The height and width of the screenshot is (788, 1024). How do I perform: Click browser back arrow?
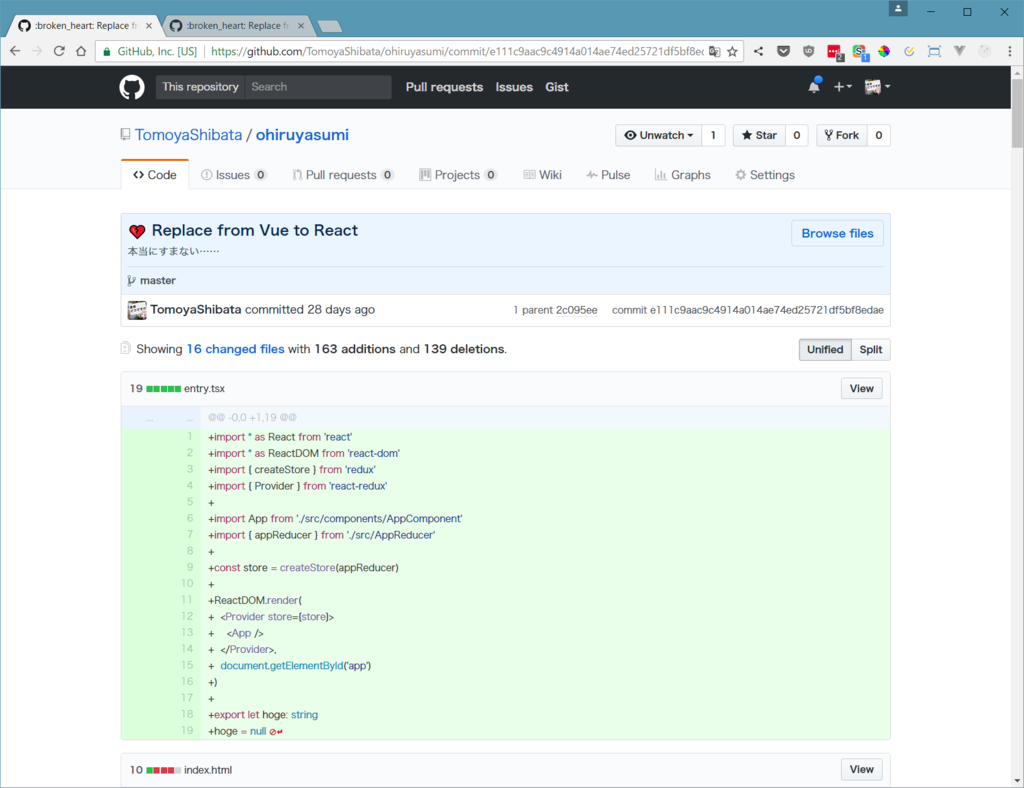tap(15, 51)
